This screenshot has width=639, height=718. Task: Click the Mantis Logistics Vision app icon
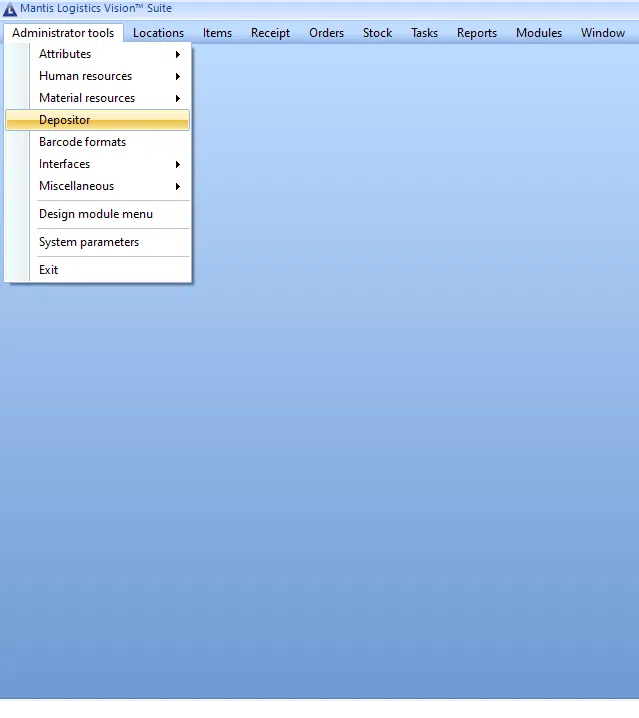[10, 9]
